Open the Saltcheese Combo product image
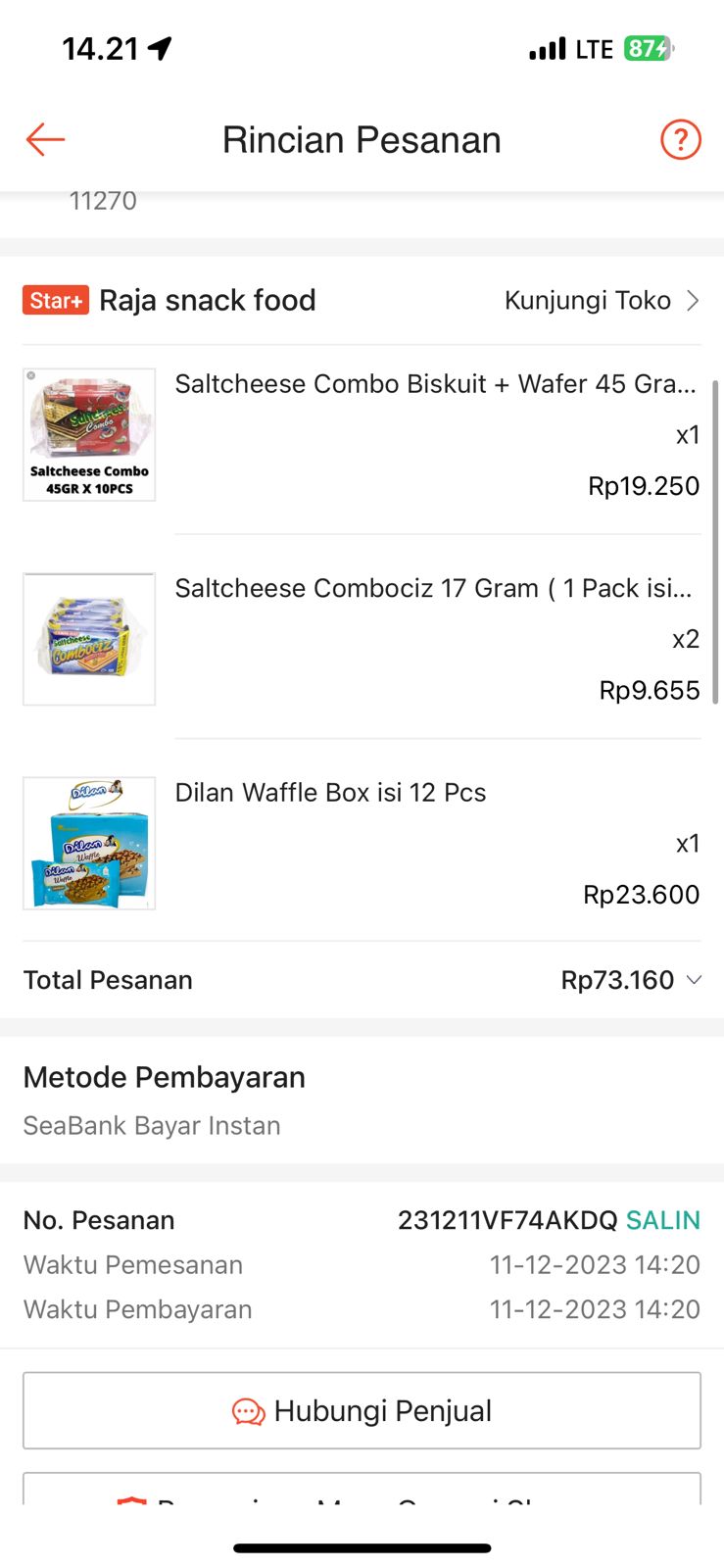 coord(89,434)
